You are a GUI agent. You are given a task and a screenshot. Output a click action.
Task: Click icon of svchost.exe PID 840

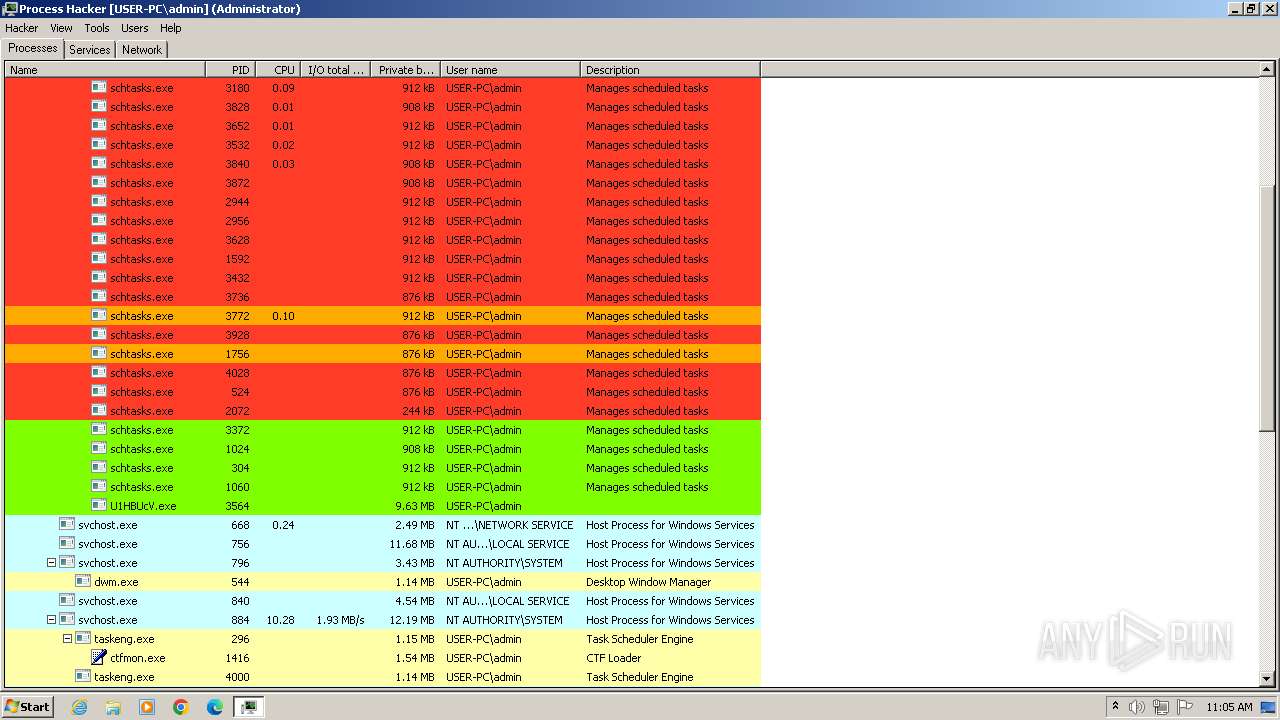(x=67, y=601)
